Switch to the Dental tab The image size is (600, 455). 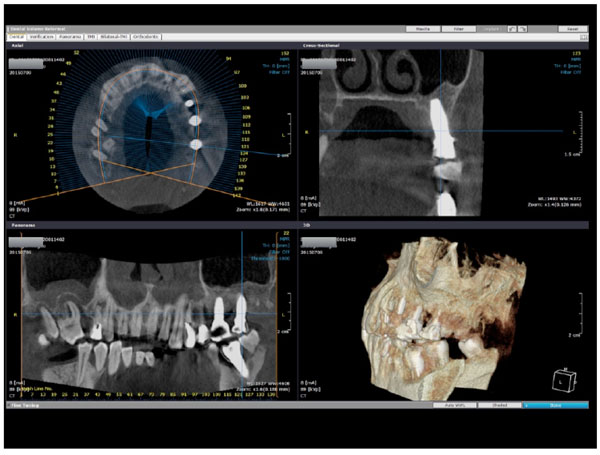point(16,37)
